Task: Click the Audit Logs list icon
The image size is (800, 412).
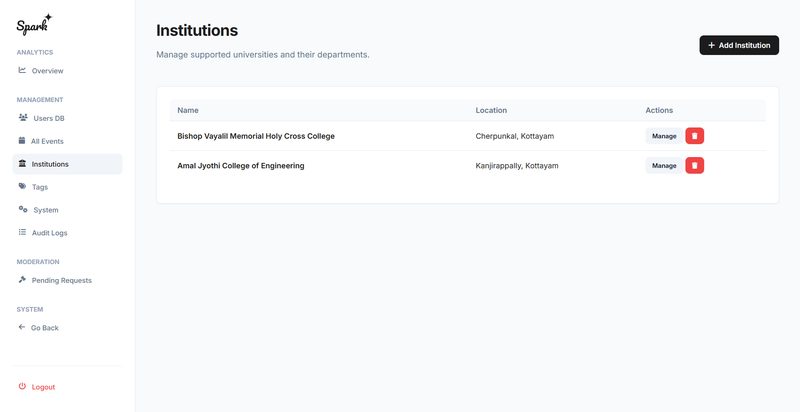Action: (x=22, y=233)
